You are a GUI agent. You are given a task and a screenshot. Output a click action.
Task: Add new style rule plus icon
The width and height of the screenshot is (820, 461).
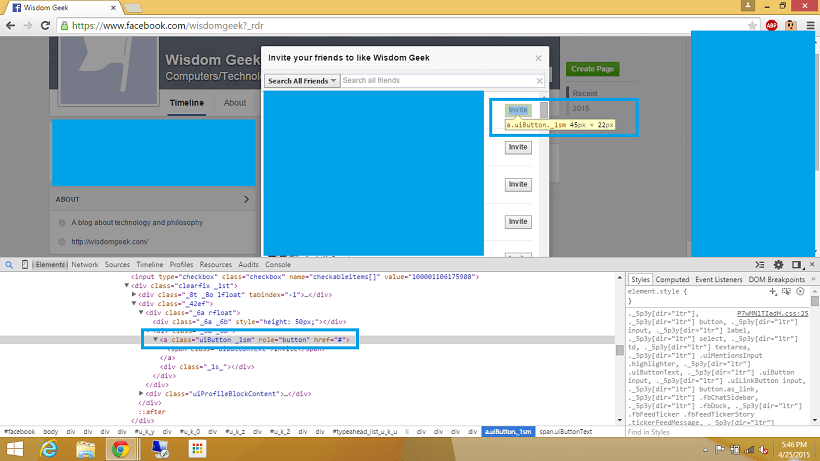click(x=773, y=292)
